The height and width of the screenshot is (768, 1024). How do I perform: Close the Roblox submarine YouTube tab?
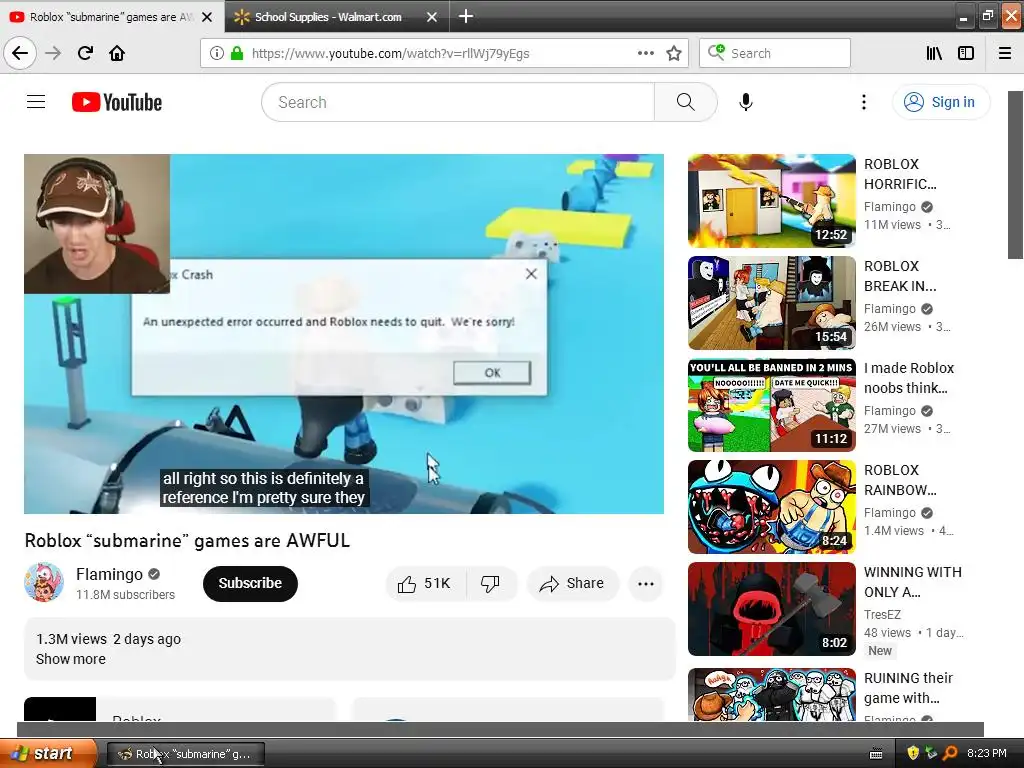point(207,17)
